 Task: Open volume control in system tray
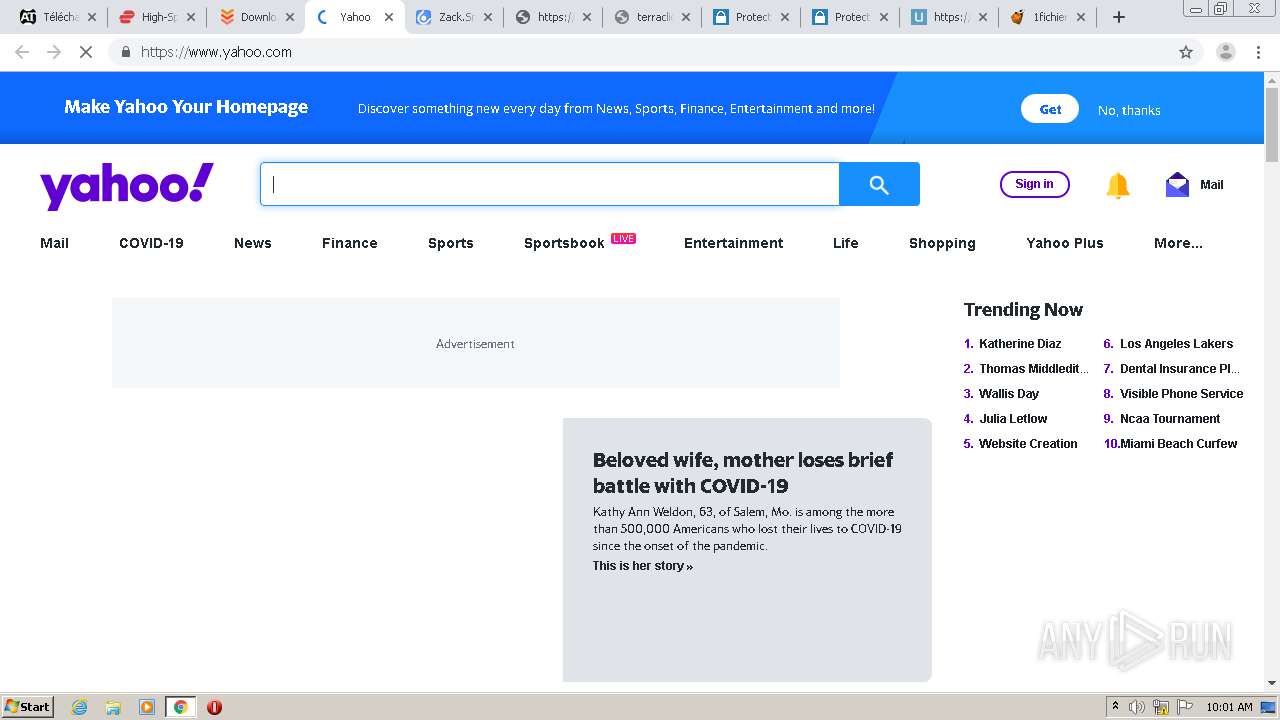[1137, 707]
